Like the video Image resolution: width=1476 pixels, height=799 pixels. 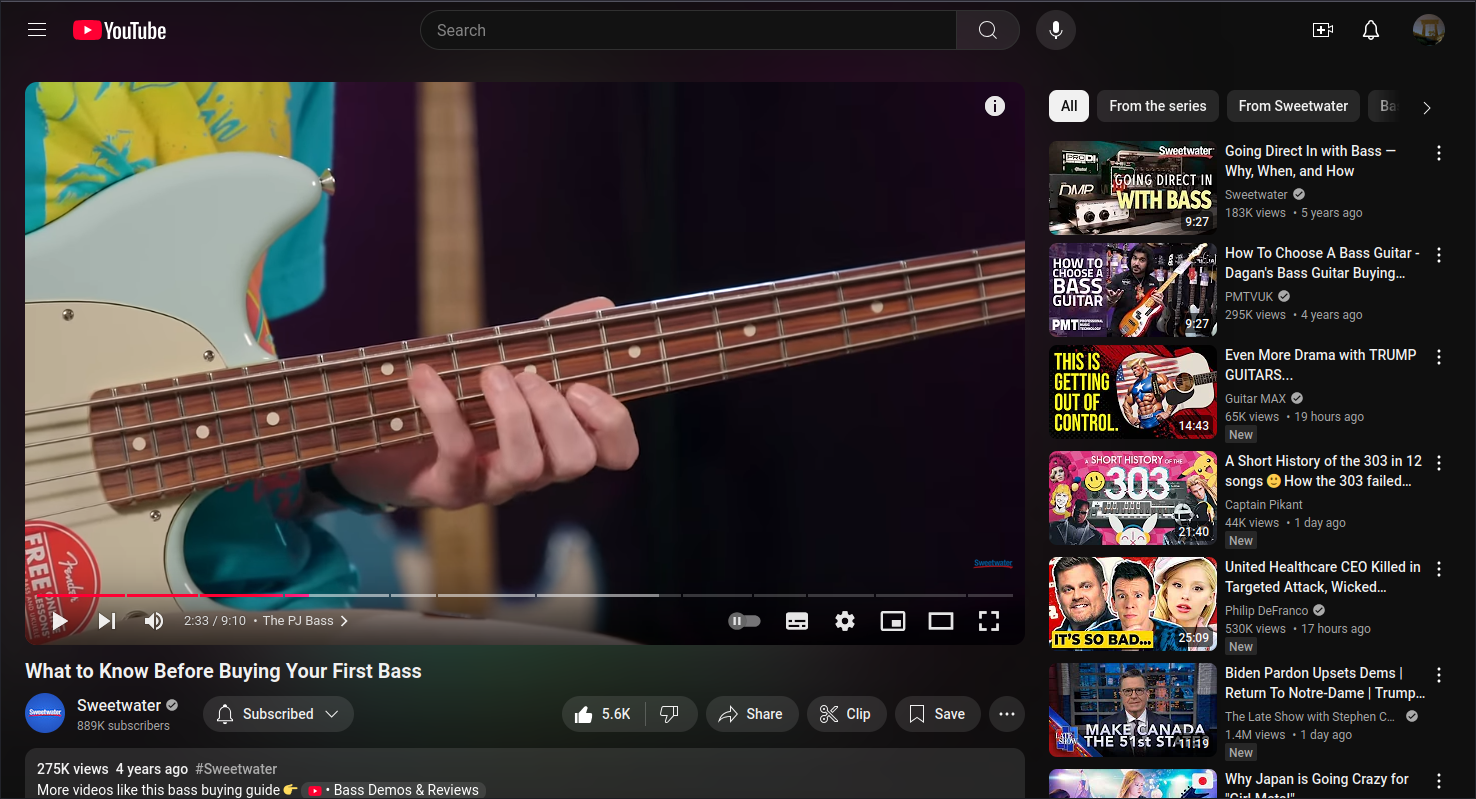coord(603,714)
